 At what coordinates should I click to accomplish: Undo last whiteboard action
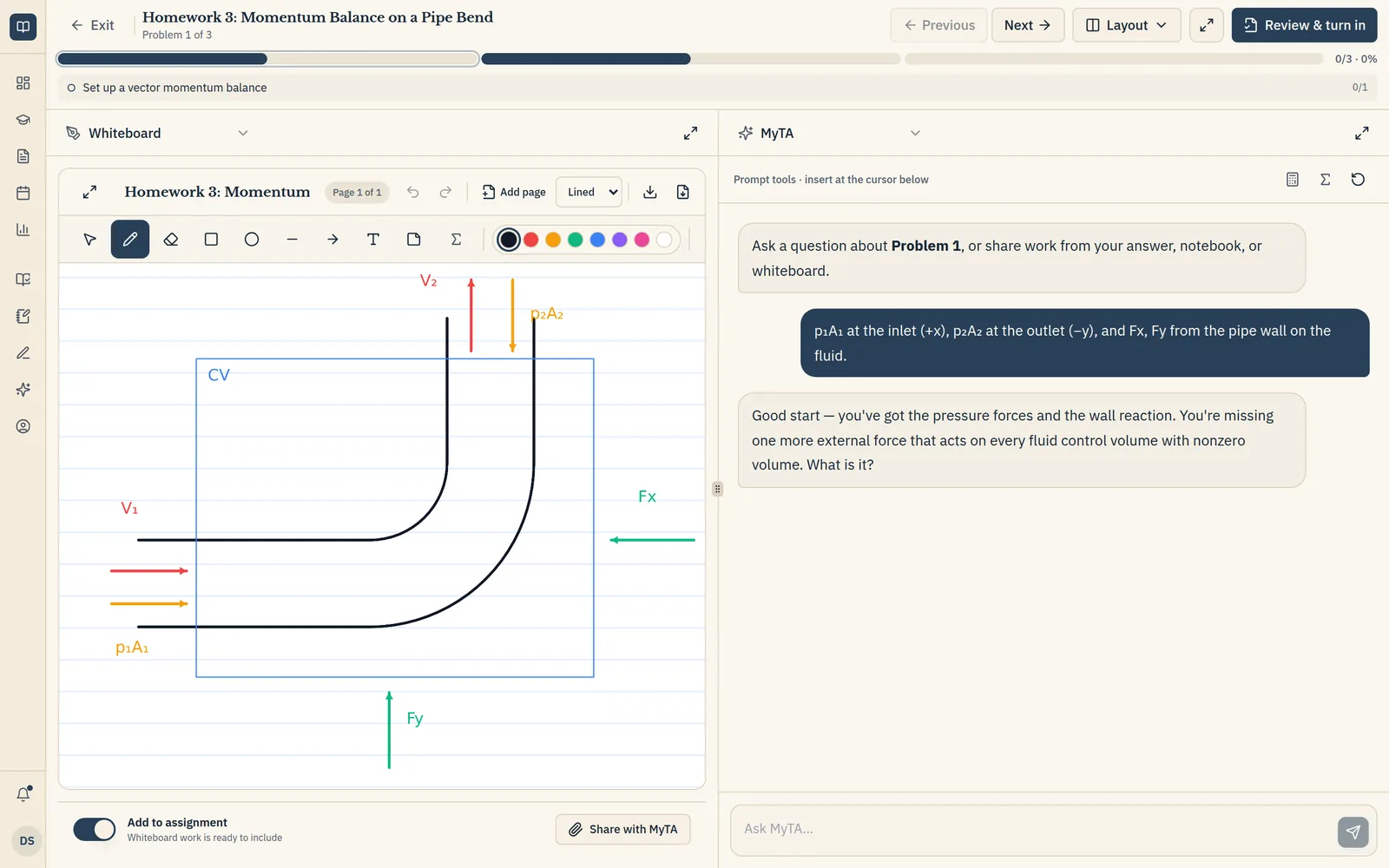413,192
